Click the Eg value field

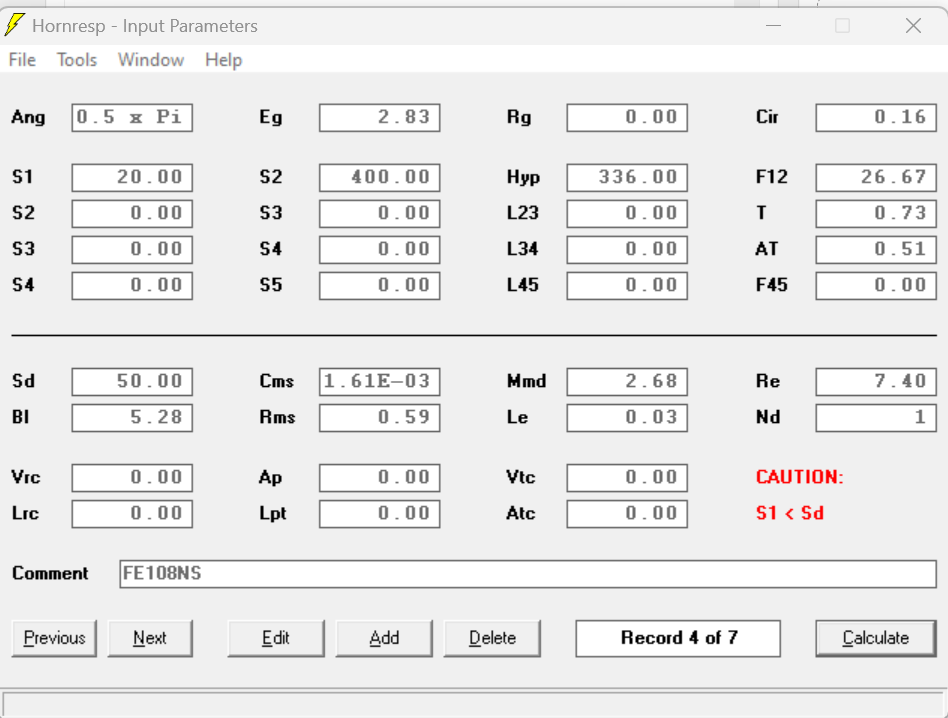(x=380, y=118)
